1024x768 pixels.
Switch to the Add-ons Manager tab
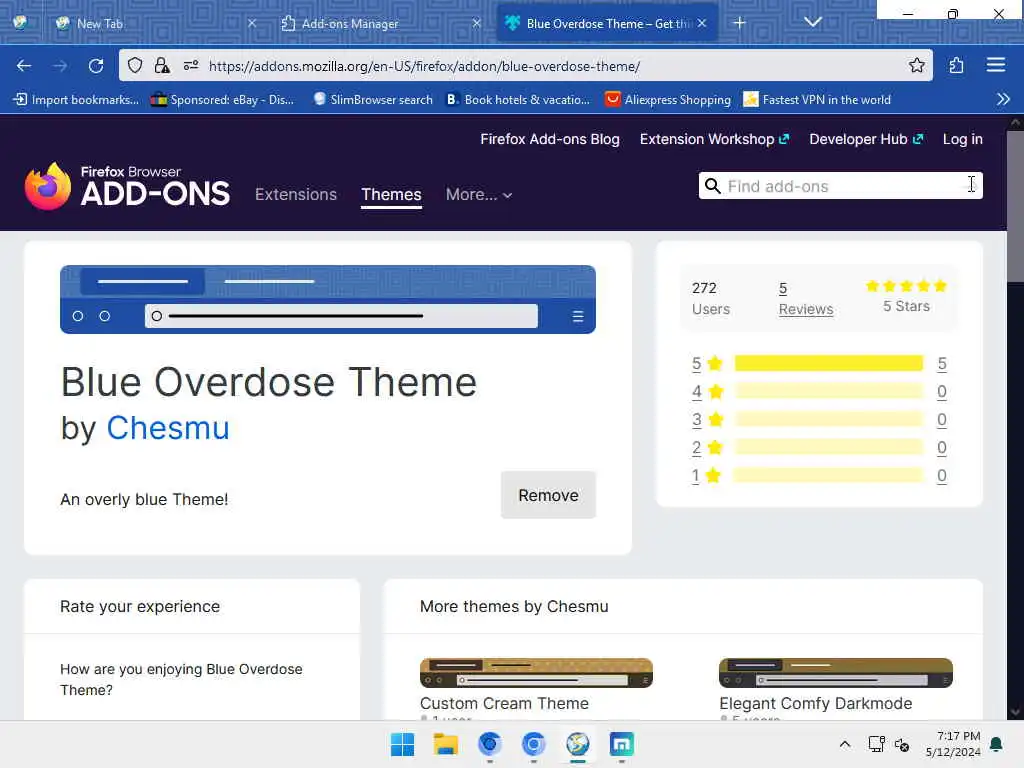pyautogui.click(x=381, y=24)
